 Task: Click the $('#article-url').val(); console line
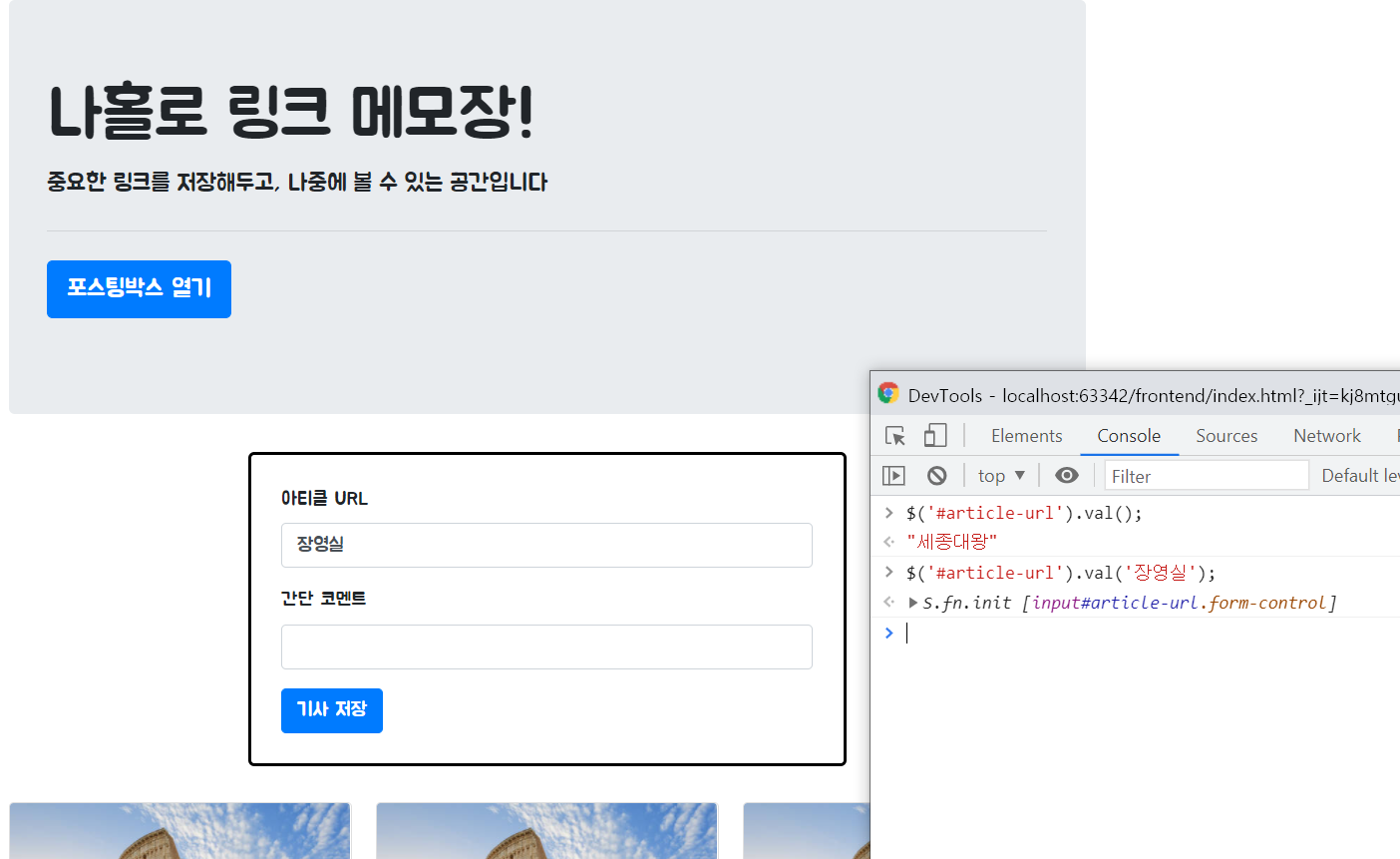(x=1024, y=513)
